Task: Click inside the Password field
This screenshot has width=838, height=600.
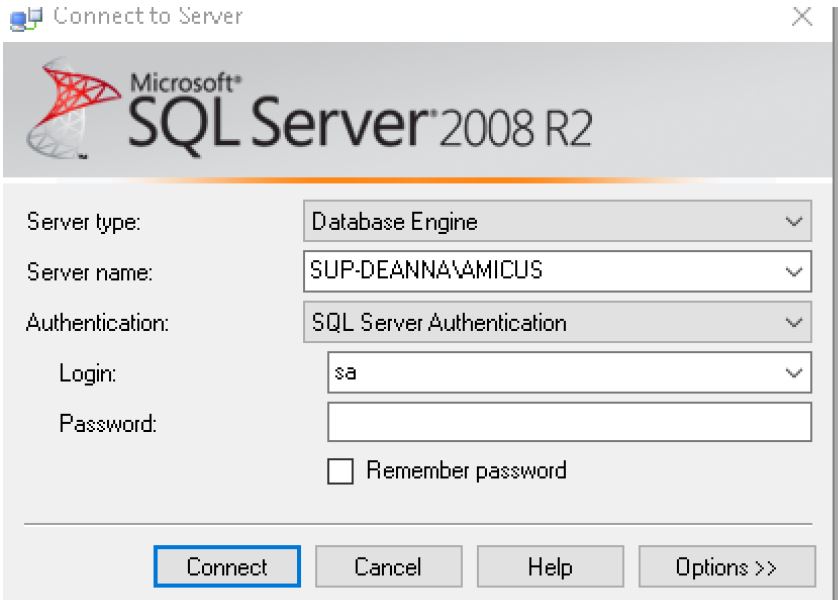Action: coord(569,422)
